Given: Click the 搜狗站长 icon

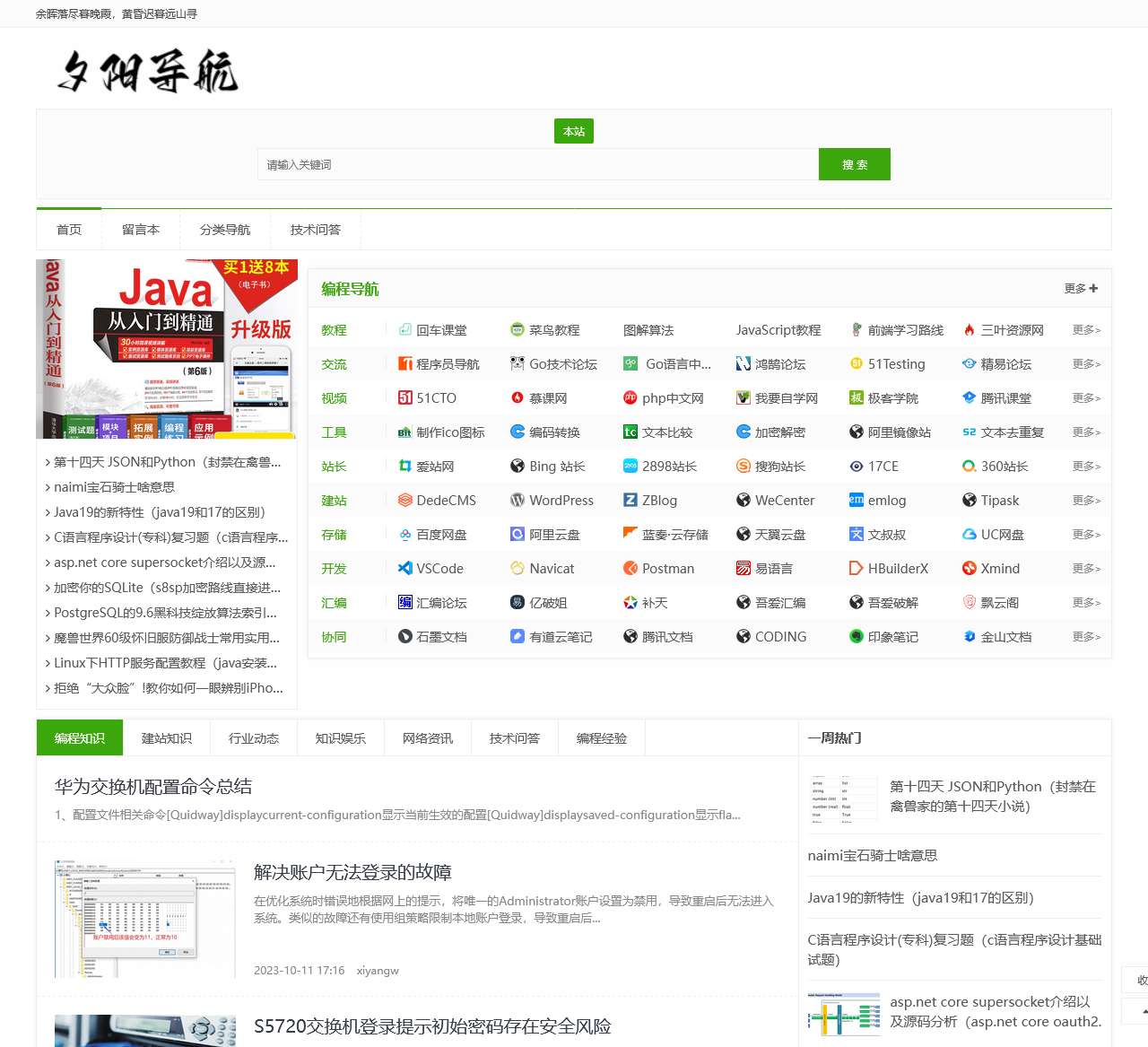Looking at the screenshot, I should coord(744,467).
